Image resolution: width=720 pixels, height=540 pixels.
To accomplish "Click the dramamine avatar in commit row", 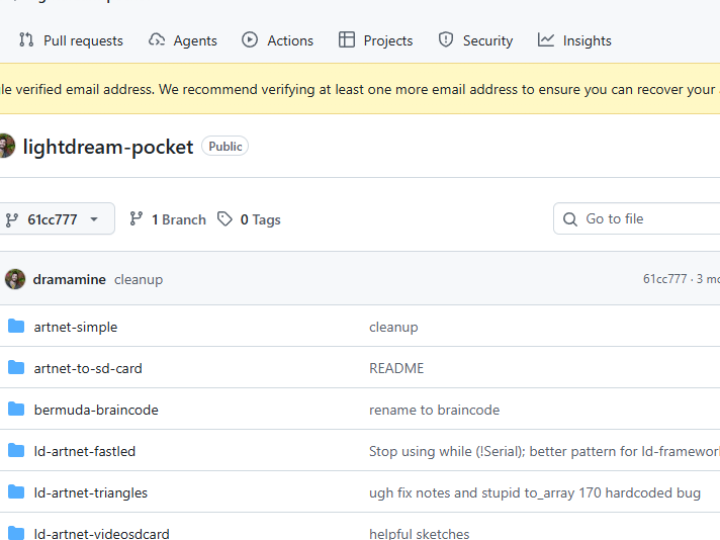I will click(14, 279).
